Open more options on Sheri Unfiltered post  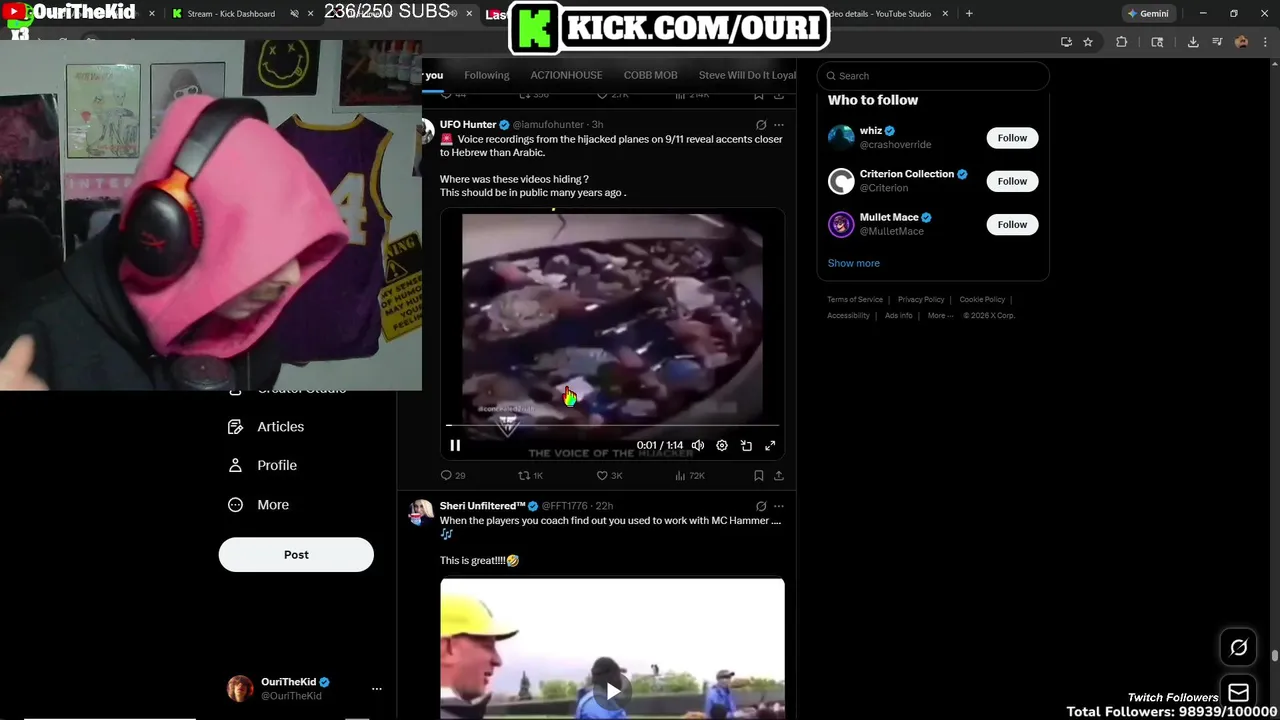779,506
